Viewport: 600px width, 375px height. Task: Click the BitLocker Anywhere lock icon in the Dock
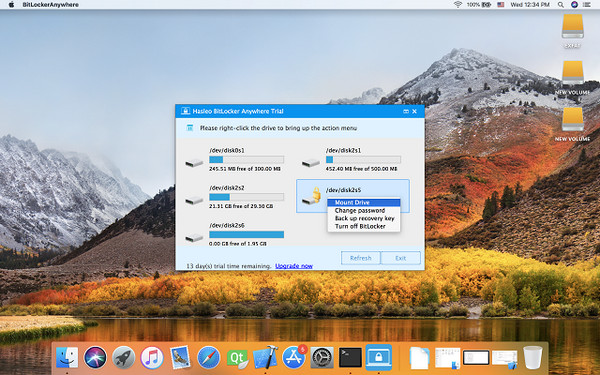[379, 357]
